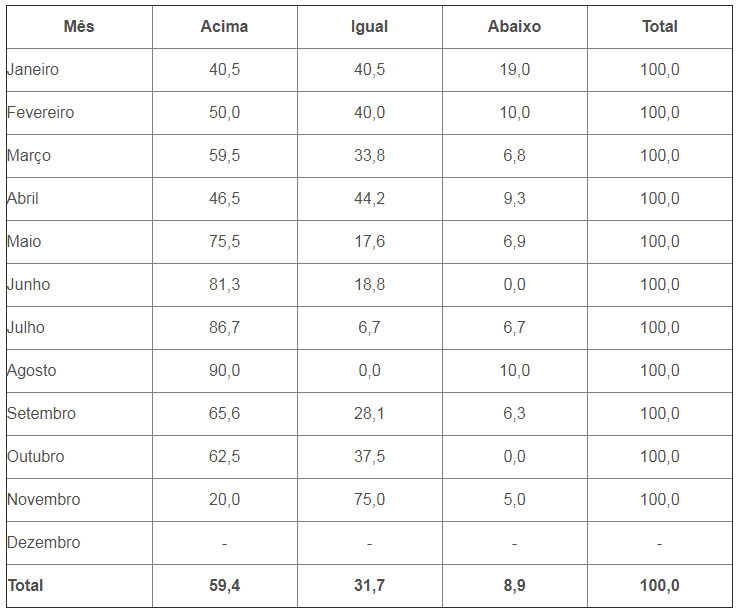Select the total Abaixo value 8,9
The width and height of the screenshot is (740, 616).
pyautogui.click(x=514, y=585)
